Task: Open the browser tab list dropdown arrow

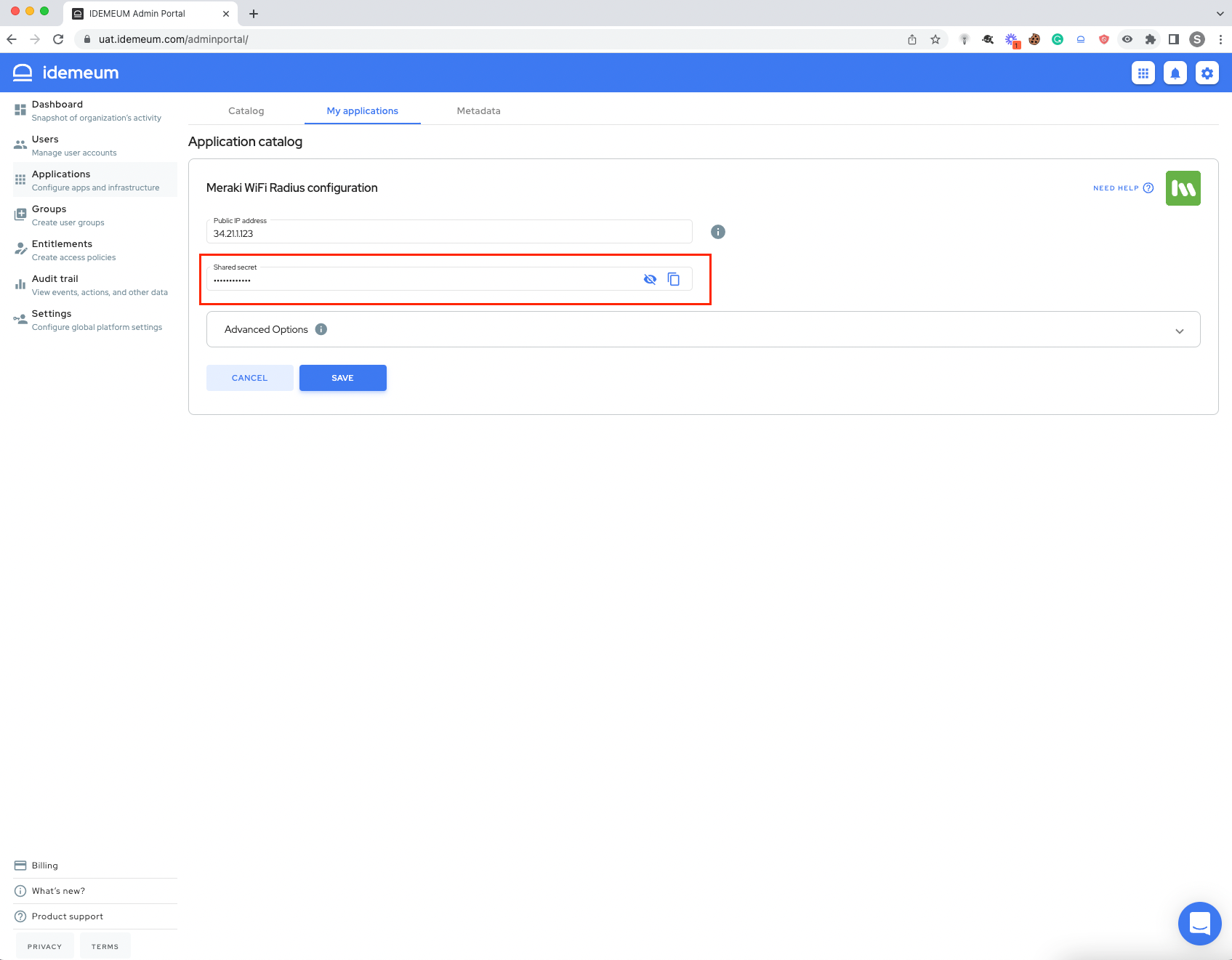Action: (1220, 13)
